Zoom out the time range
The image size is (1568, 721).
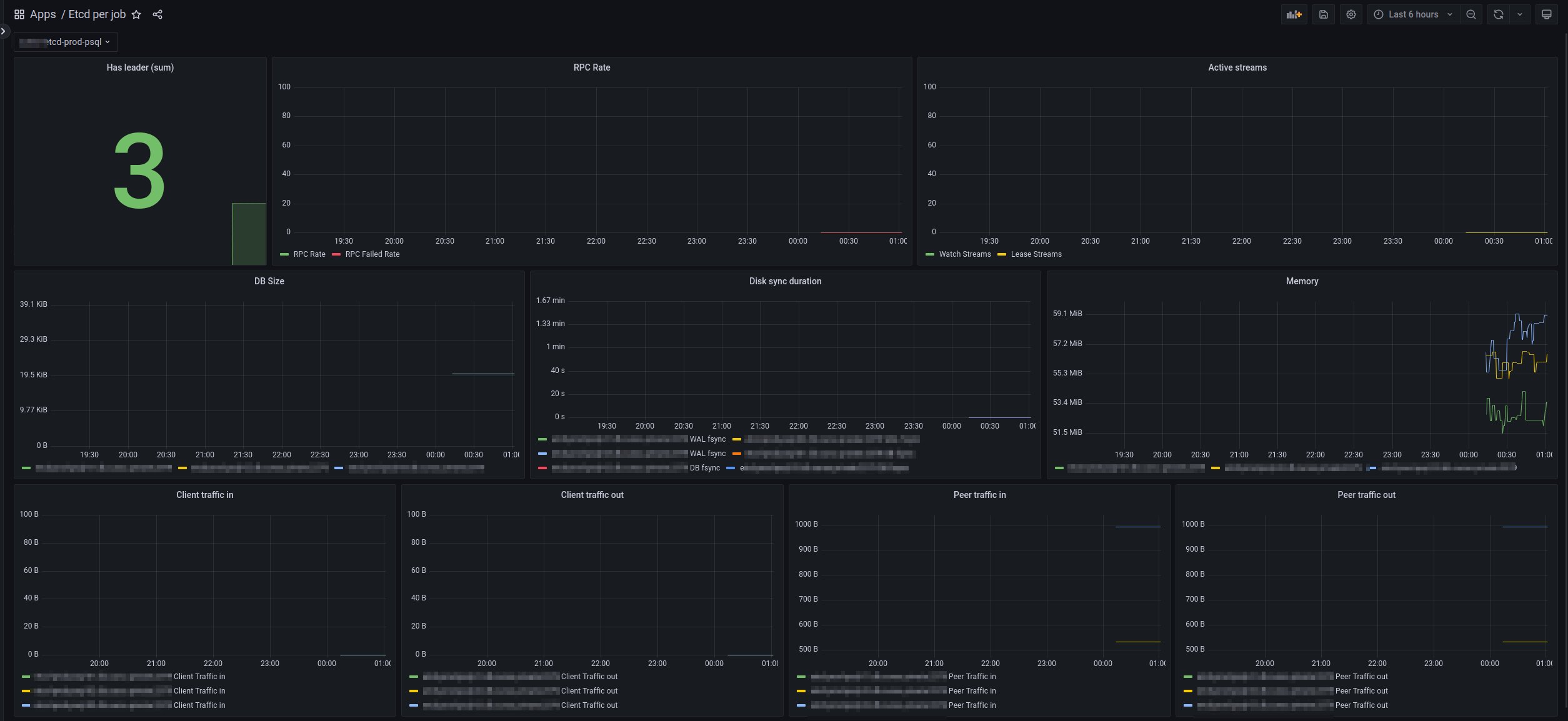[x=1471, y=14]
